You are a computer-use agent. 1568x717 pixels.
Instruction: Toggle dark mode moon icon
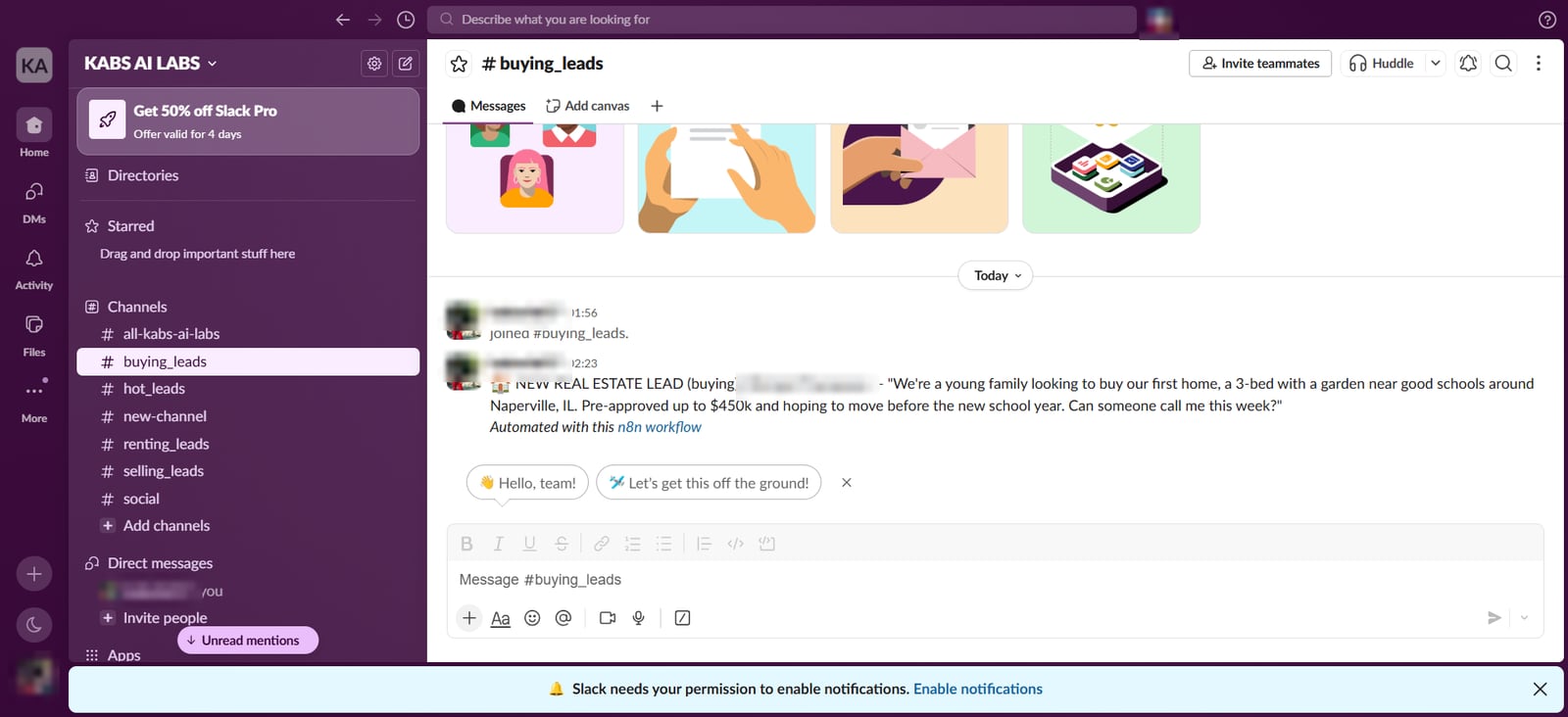34,625
